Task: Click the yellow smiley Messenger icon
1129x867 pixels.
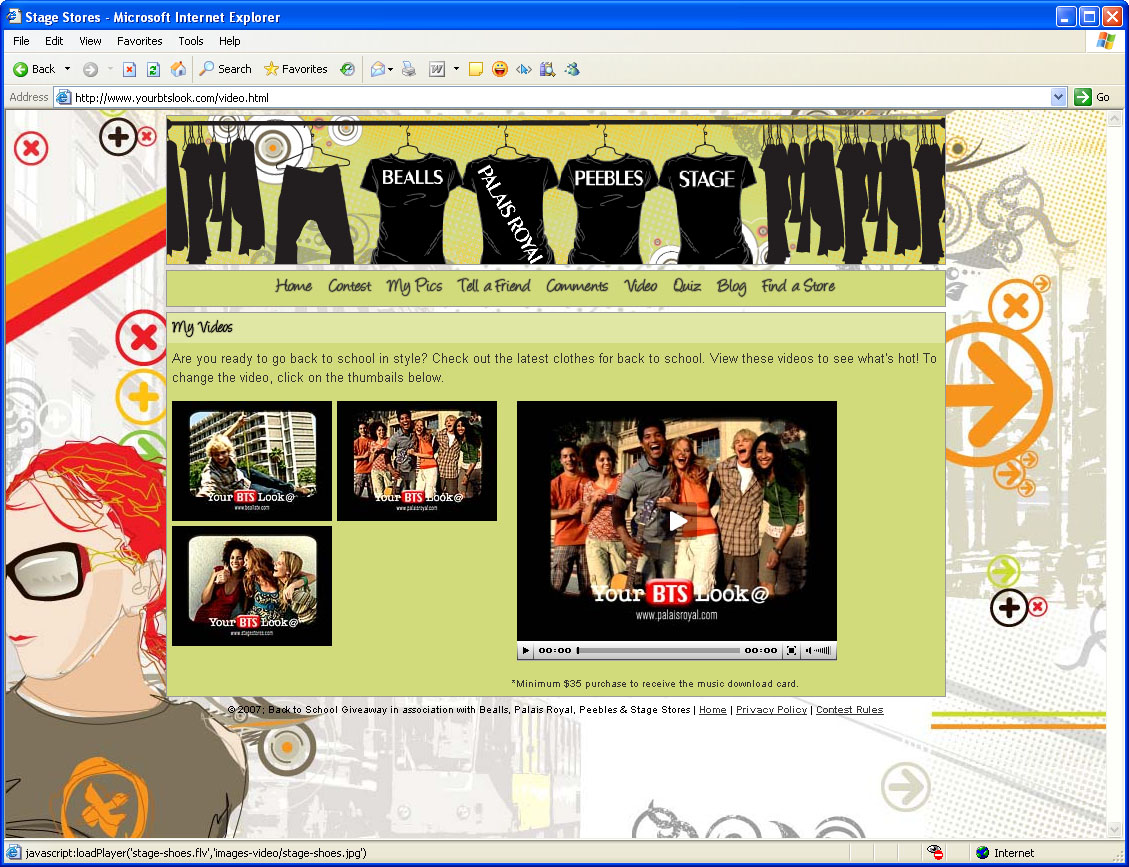Action: point(500,69)
